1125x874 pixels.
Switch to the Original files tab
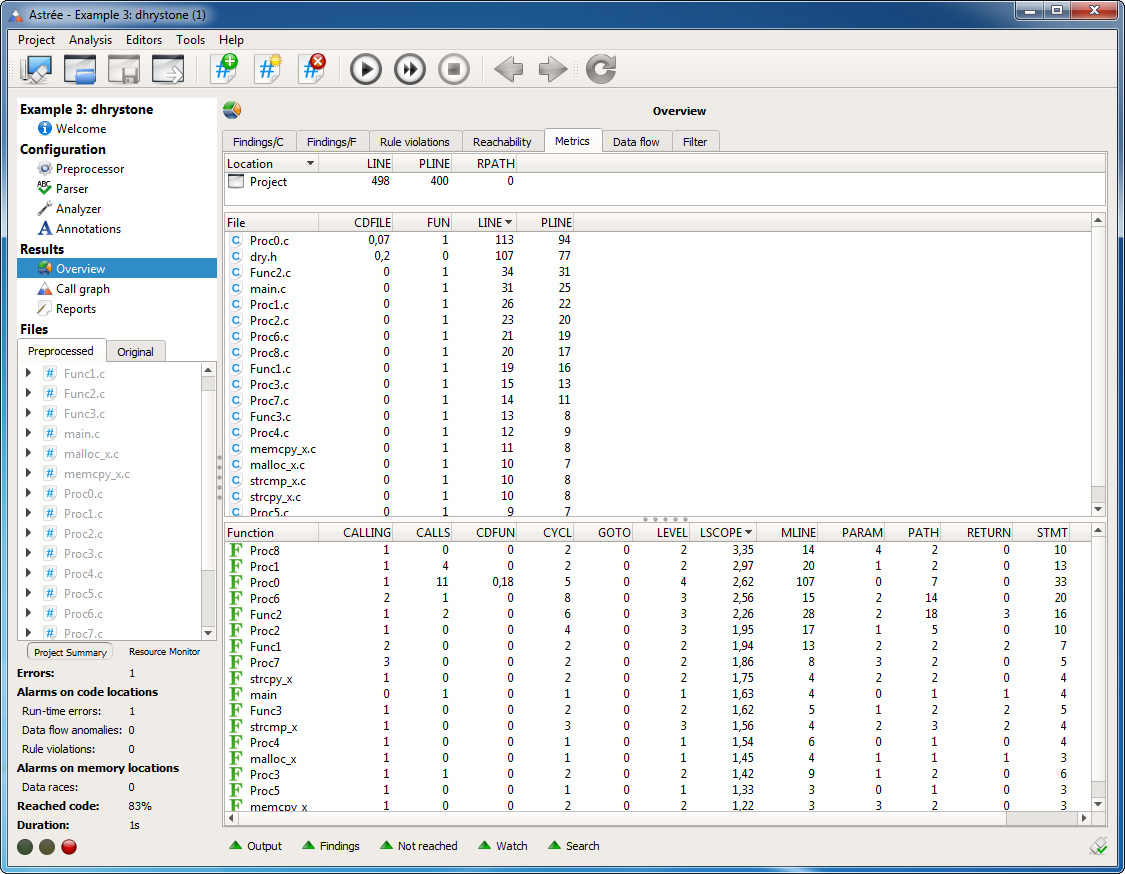coord(136,352)
